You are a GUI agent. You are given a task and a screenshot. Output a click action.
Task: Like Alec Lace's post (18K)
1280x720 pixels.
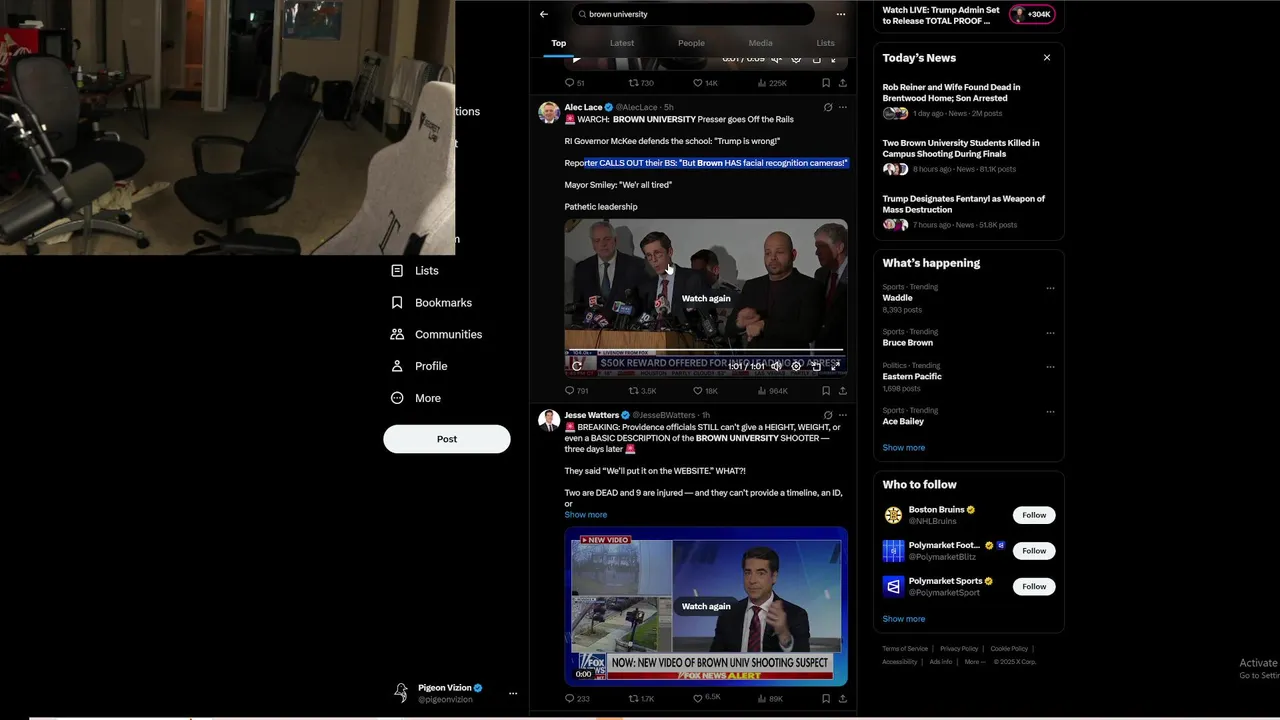pos(705,391)
